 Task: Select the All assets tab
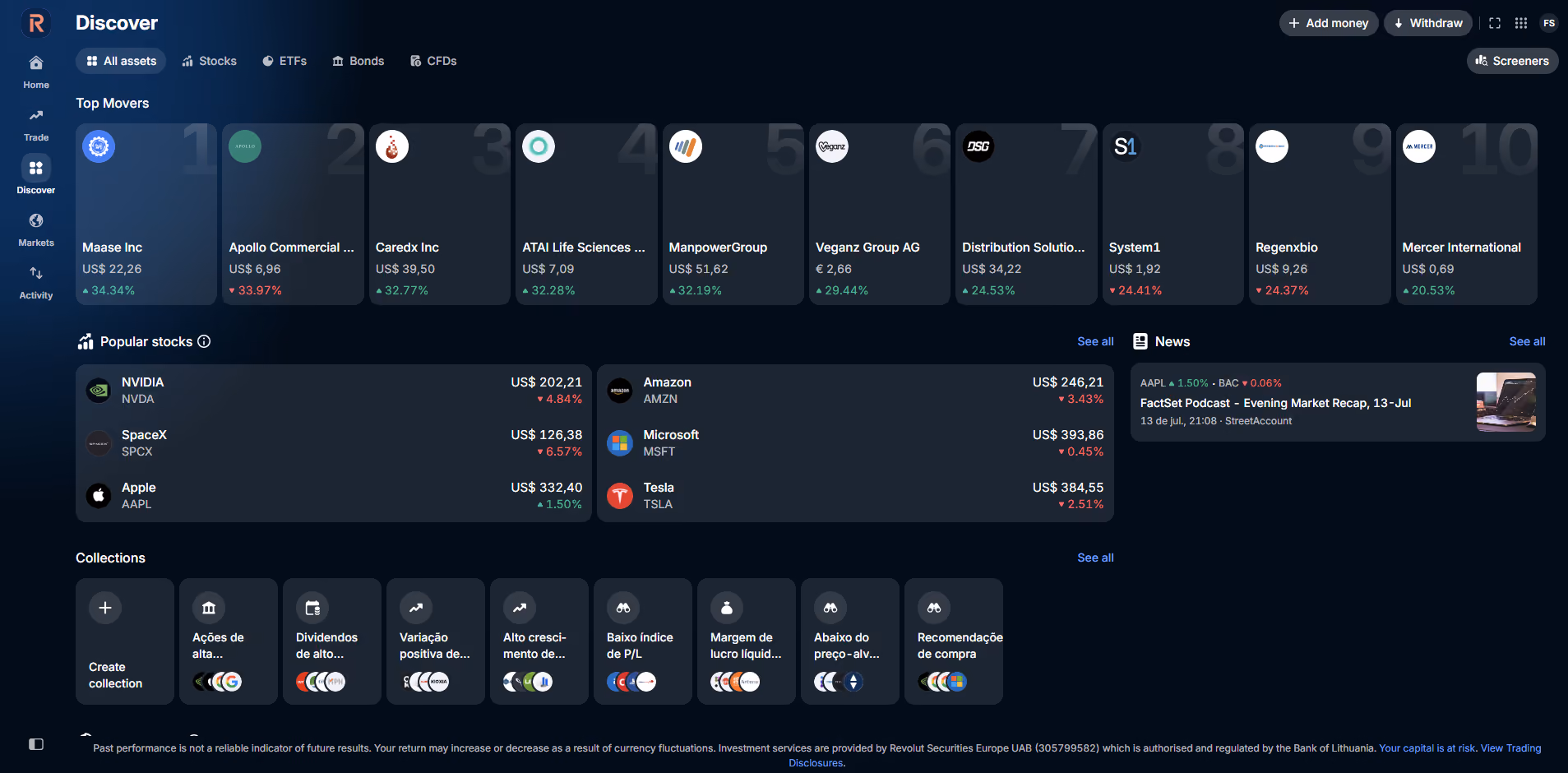coord(121,61)
